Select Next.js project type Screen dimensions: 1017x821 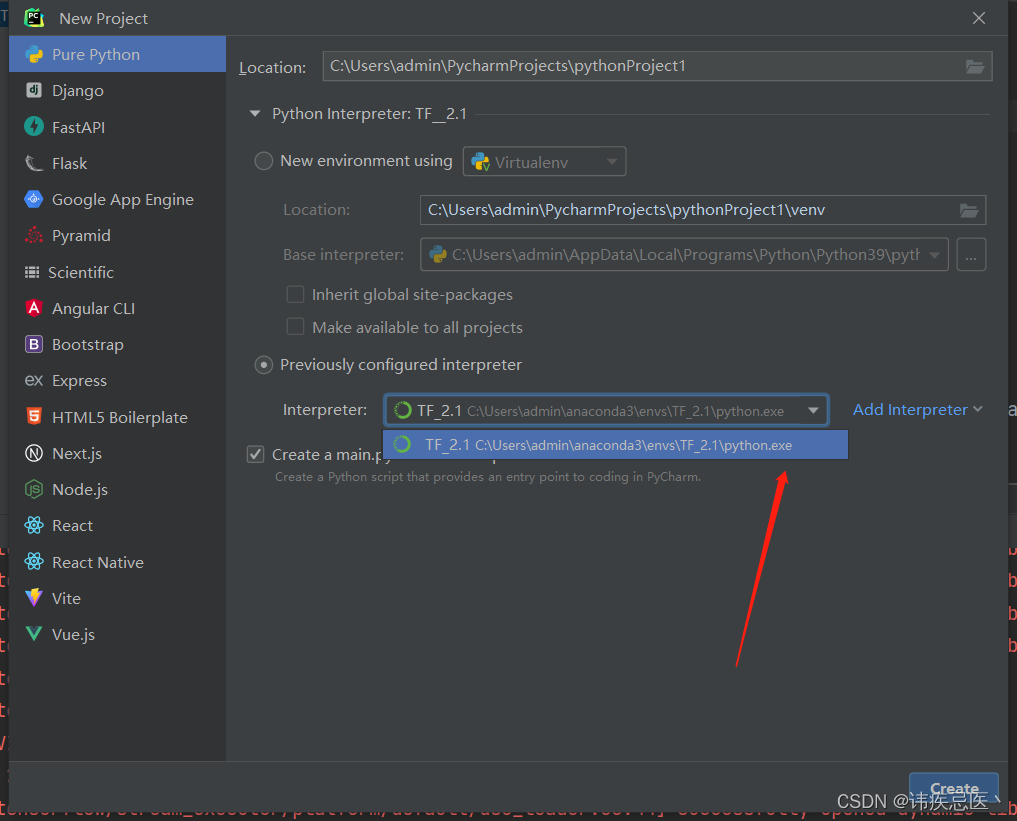117,453
